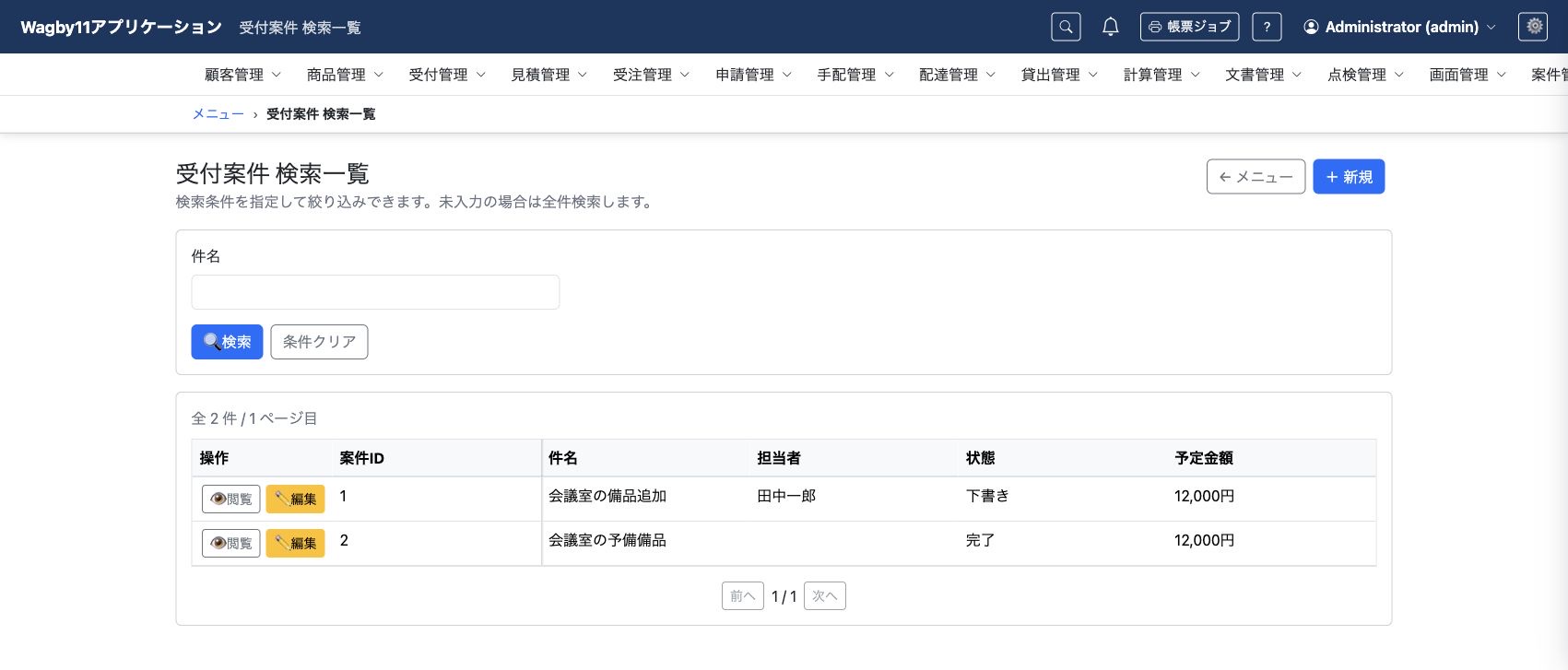The width and height of the screenshot is (1568, 670).
Task: Edit the 会議室の予備備品 record
Action: pos(295,543)
